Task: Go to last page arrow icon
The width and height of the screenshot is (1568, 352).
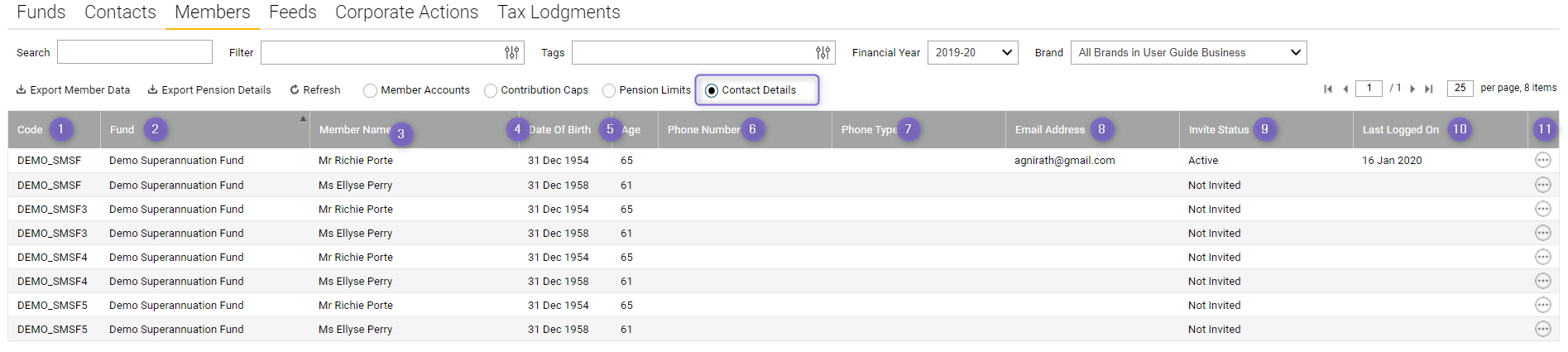Action: pos(1429,89)
